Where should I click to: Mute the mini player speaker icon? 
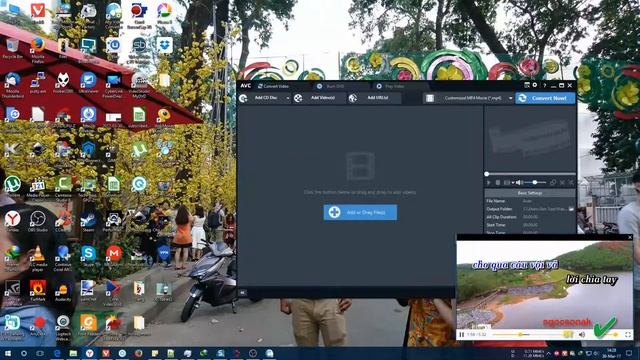click(x=582, y=335)
